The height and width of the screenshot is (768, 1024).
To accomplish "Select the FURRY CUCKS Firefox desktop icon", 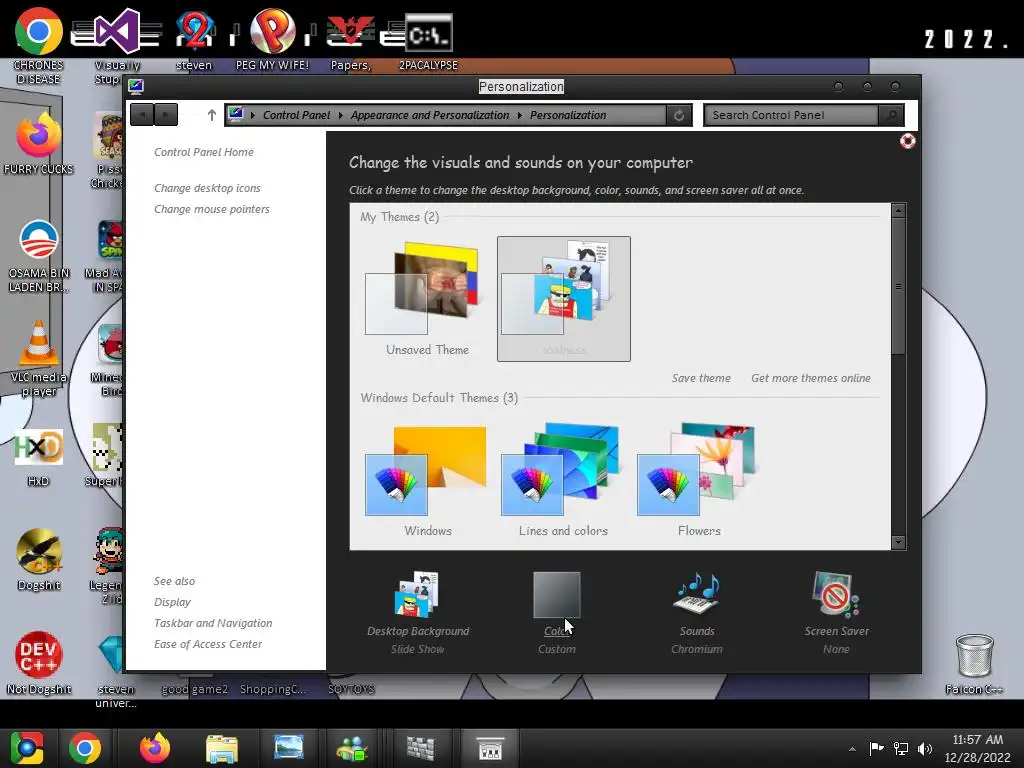I will click(x=39, y=144).
